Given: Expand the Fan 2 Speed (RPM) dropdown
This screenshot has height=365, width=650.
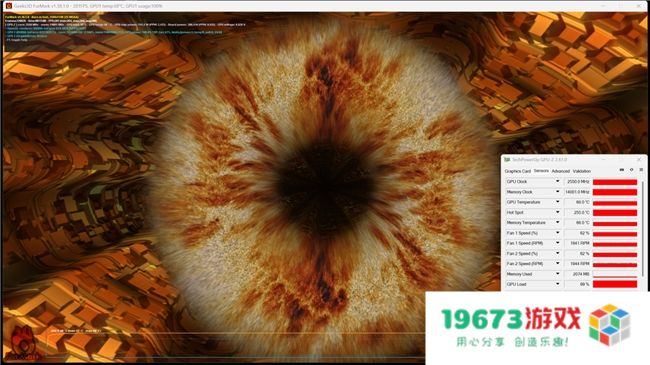Looking at the screenshot, I should point(557,264).
